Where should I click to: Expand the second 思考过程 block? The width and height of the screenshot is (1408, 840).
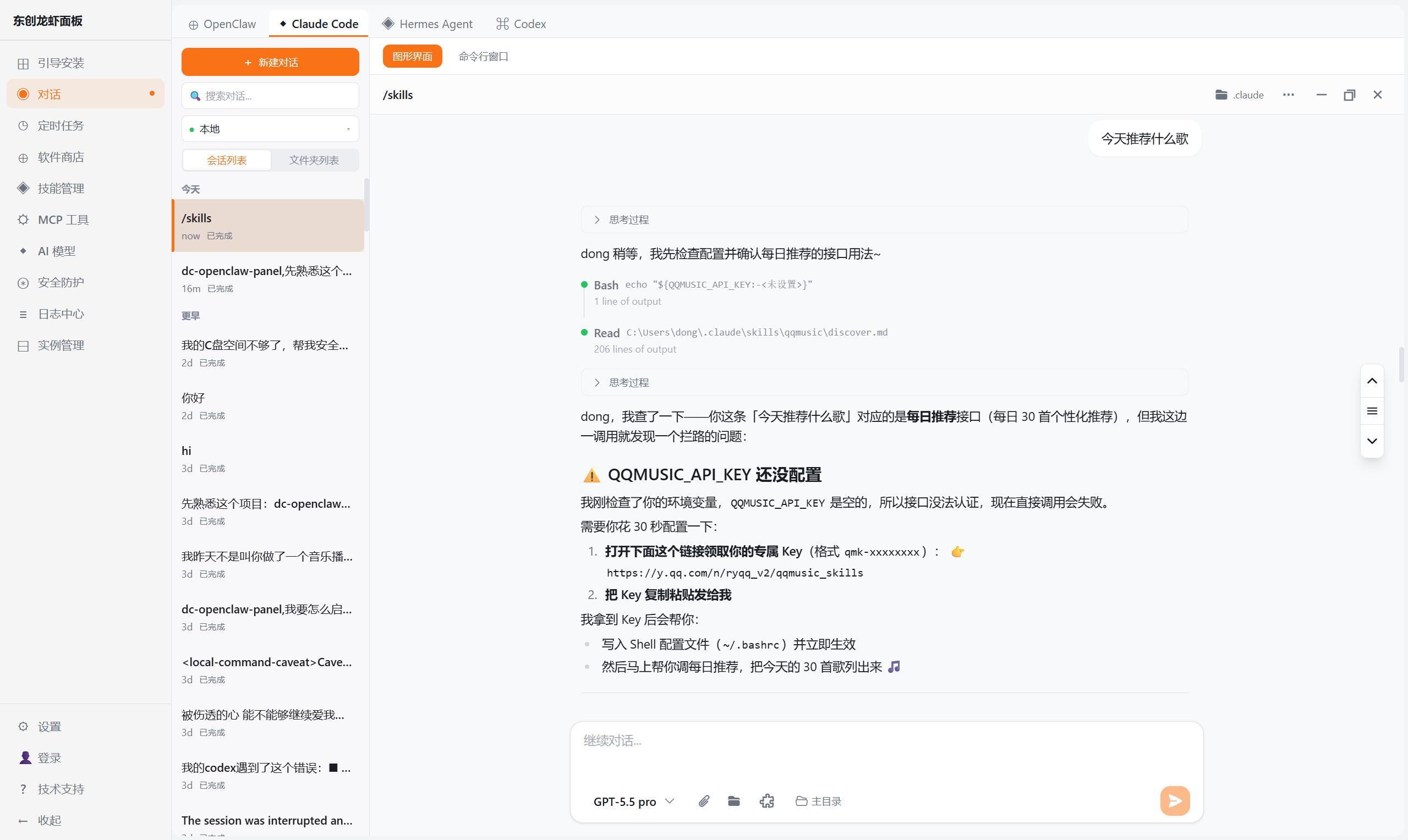click(x=884, y=383)
